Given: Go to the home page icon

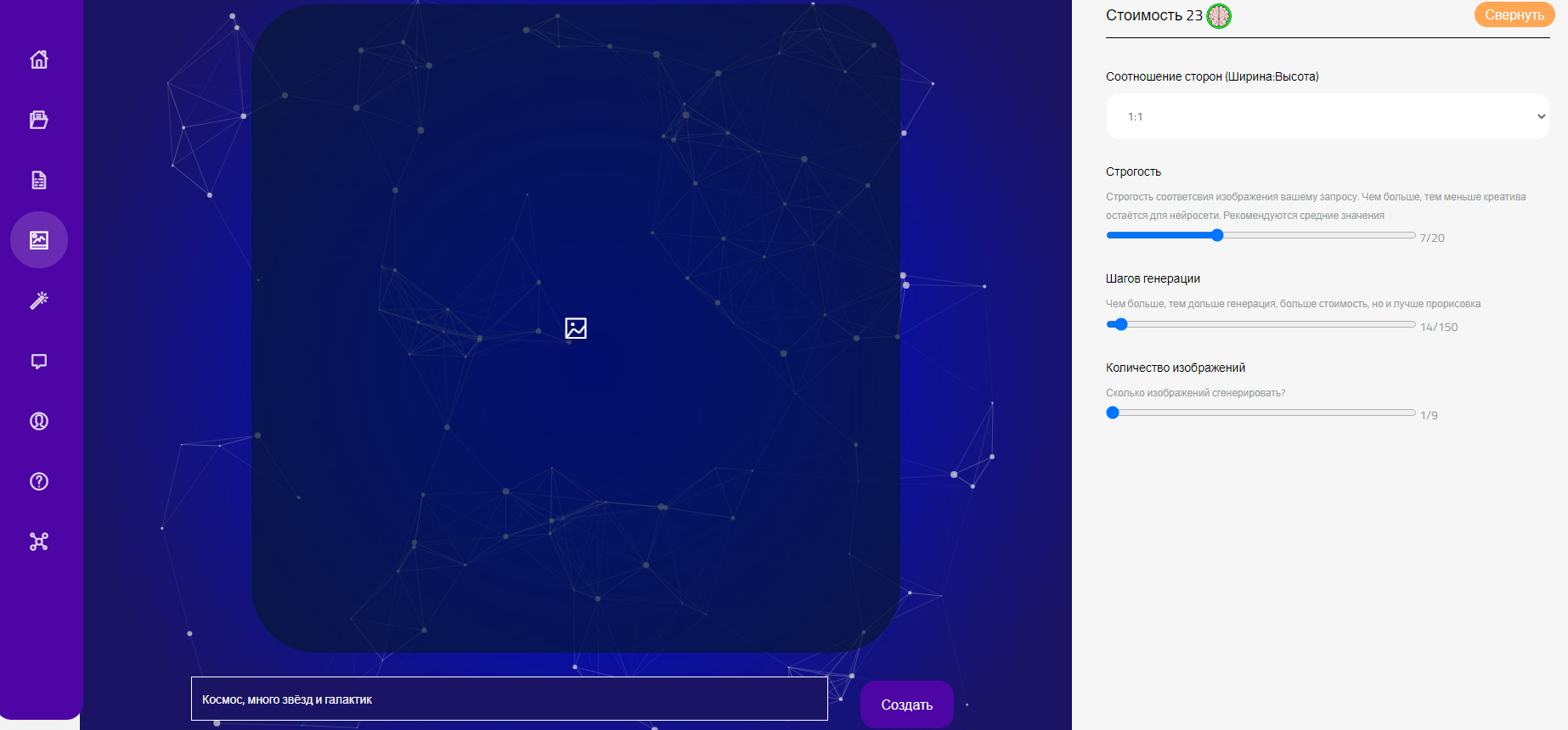Looking at the screenshot, I should [39, 59].
